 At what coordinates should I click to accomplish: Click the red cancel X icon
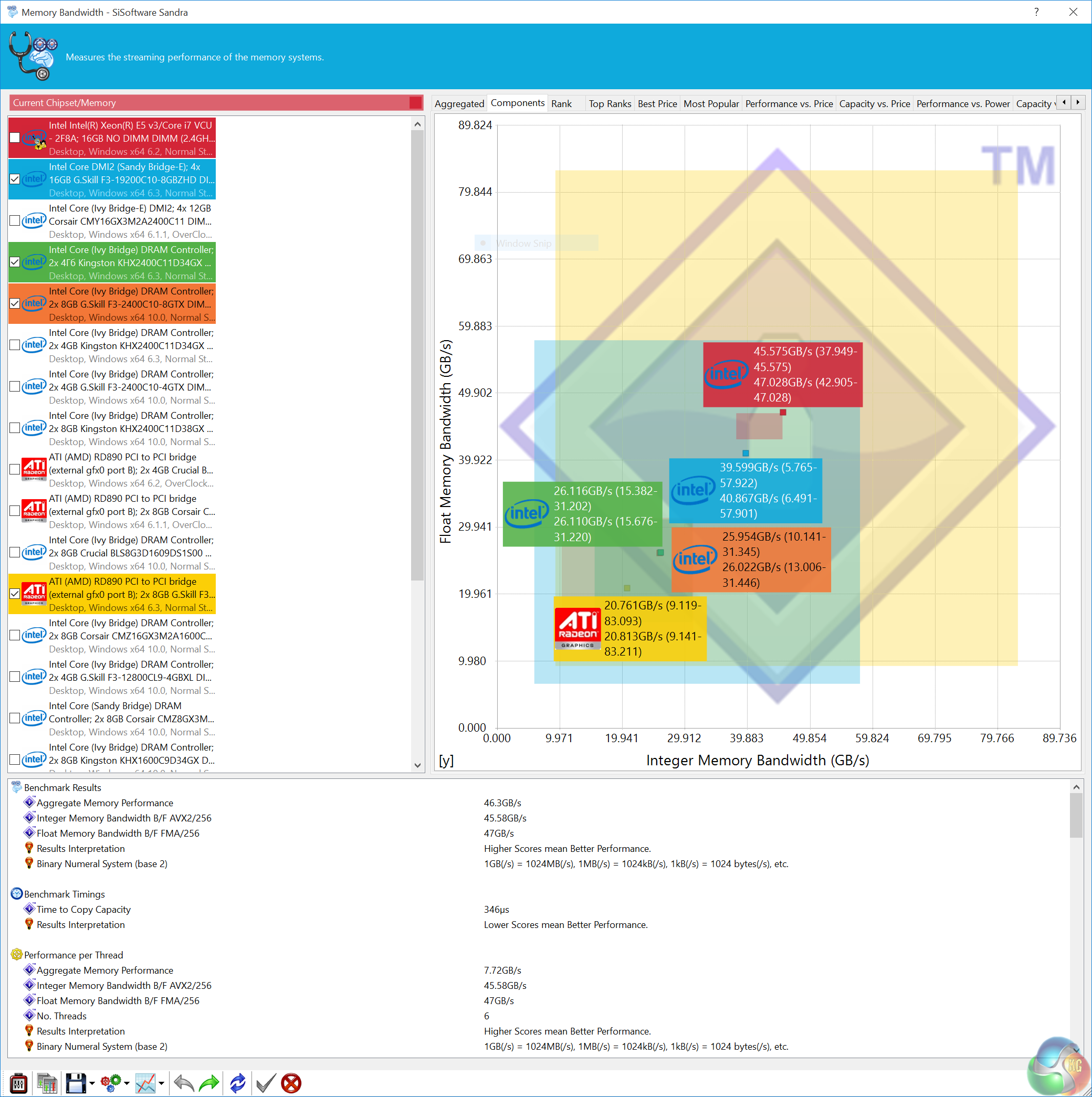[291, 1083]
